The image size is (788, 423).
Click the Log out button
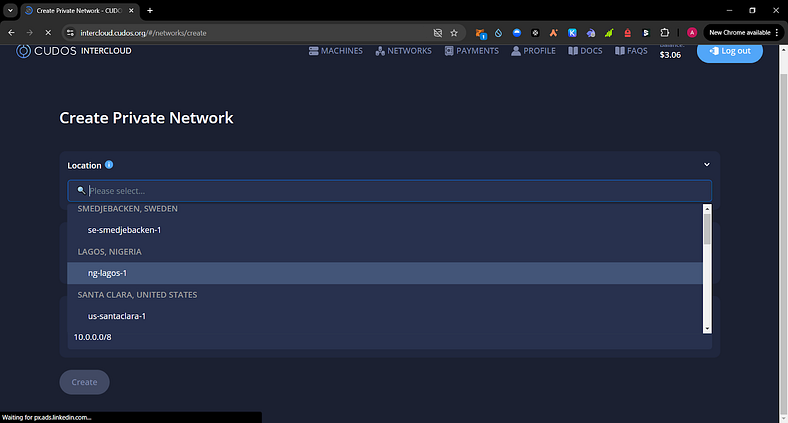pos(730,51)
